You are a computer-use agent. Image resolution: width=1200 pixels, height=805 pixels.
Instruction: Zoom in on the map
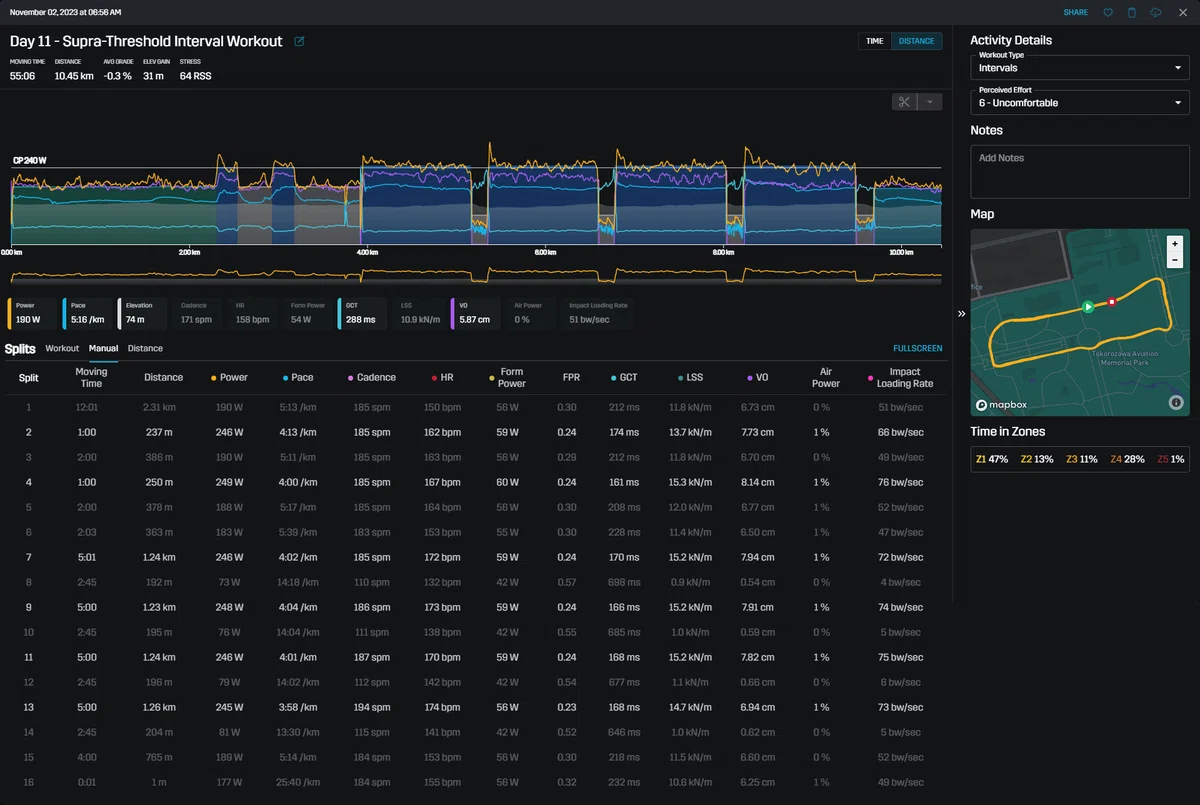pyautogui.click(x=1175, y=243)
